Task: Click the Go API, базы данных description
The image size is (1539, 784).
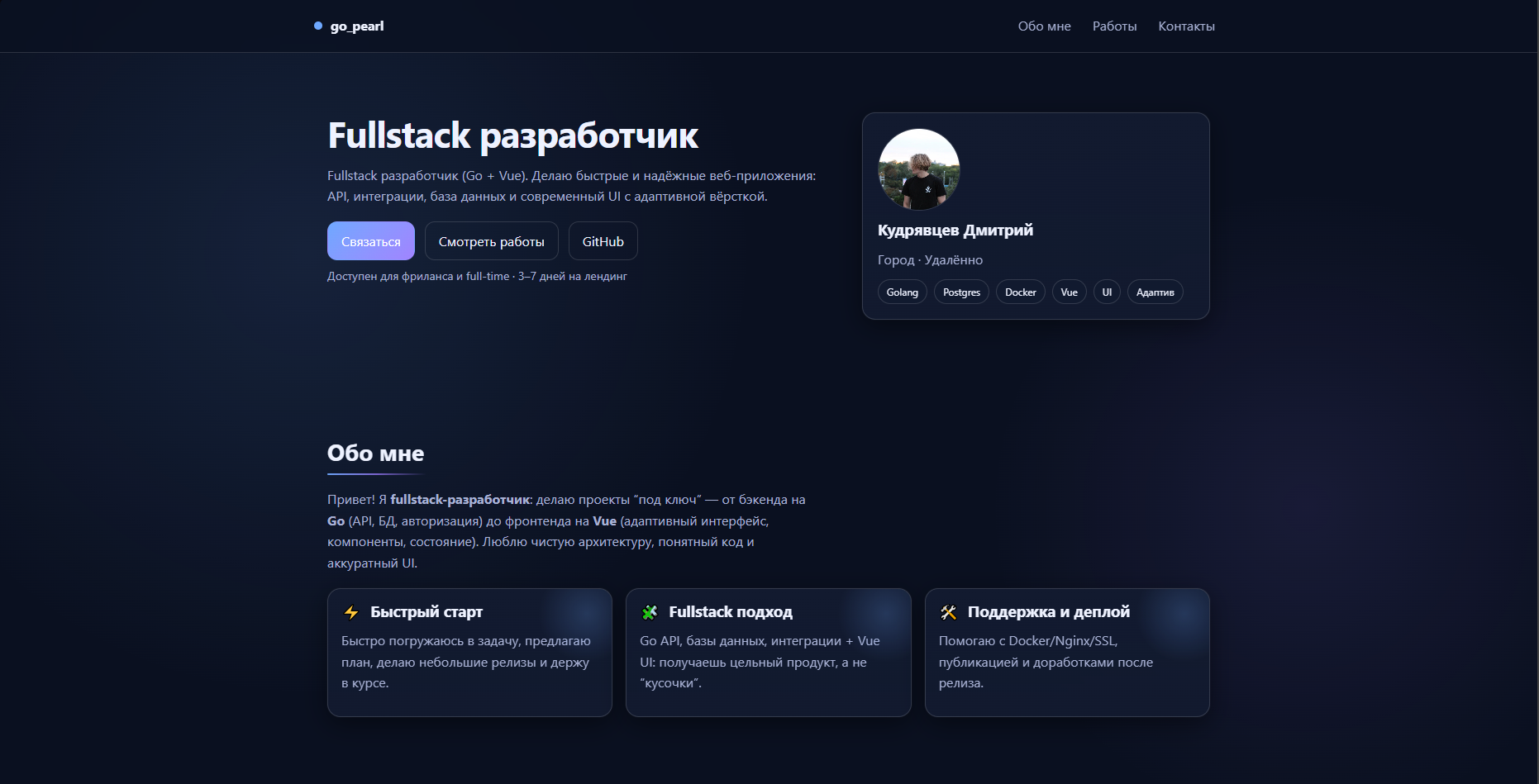Action: click(x=760, y=662)
